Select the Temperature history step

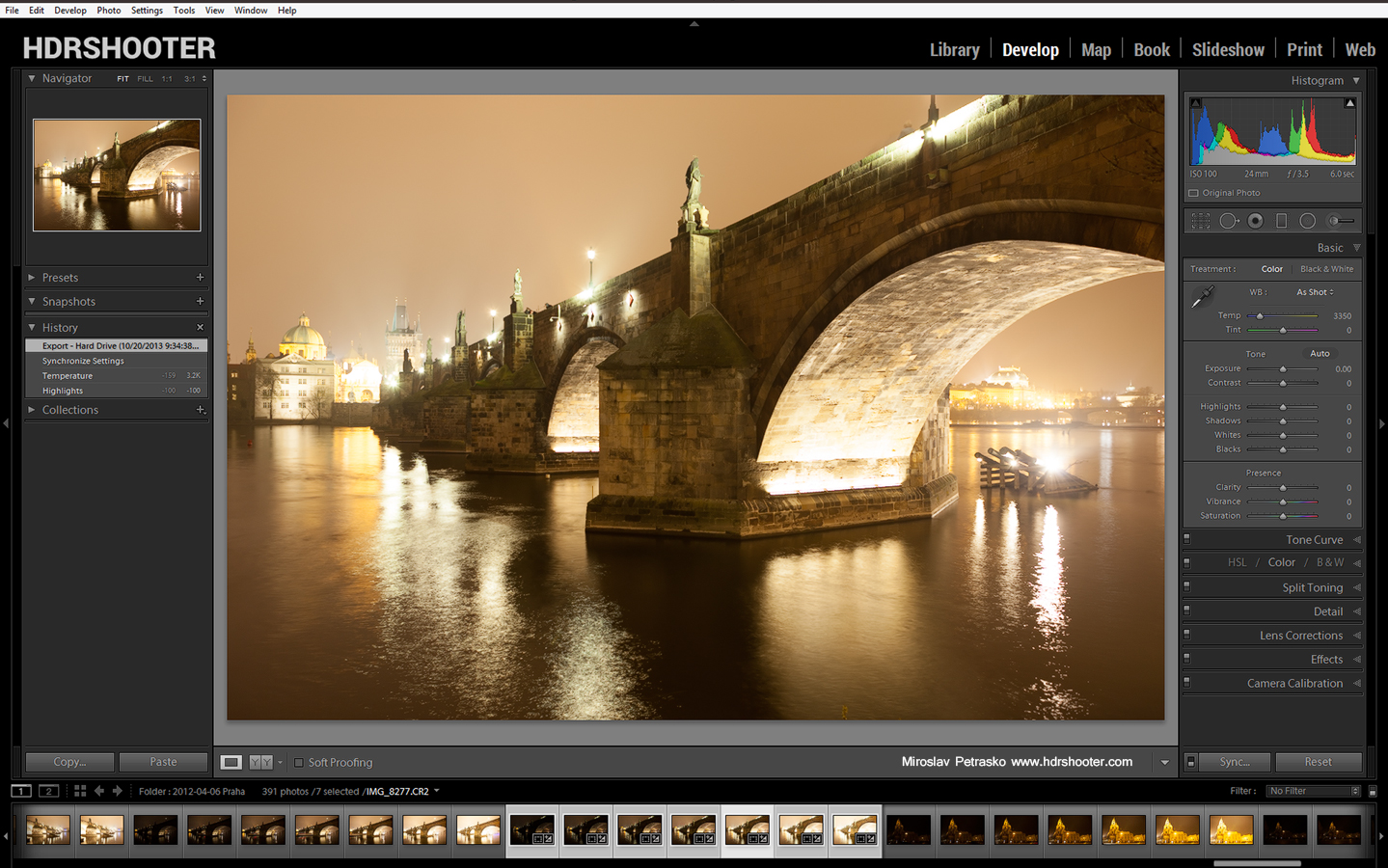point(68,376)
